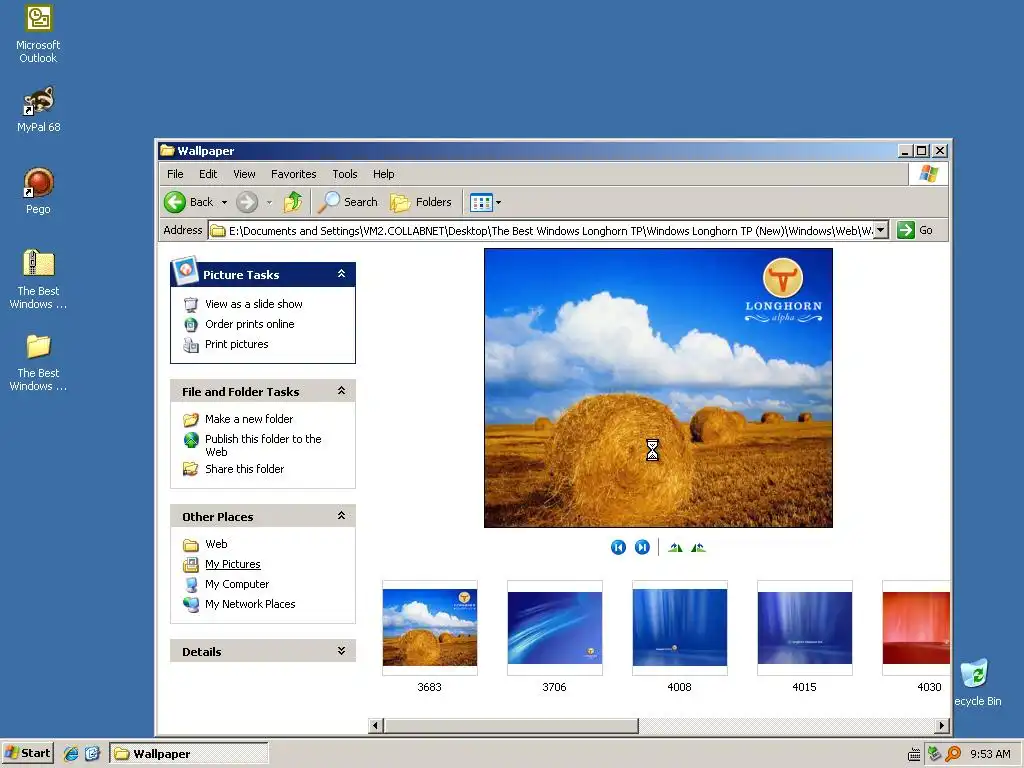Launch Internet Explorer from Quick Launch
The image size is (1024, 768).
pyautogui.click(x=71, y=754)
